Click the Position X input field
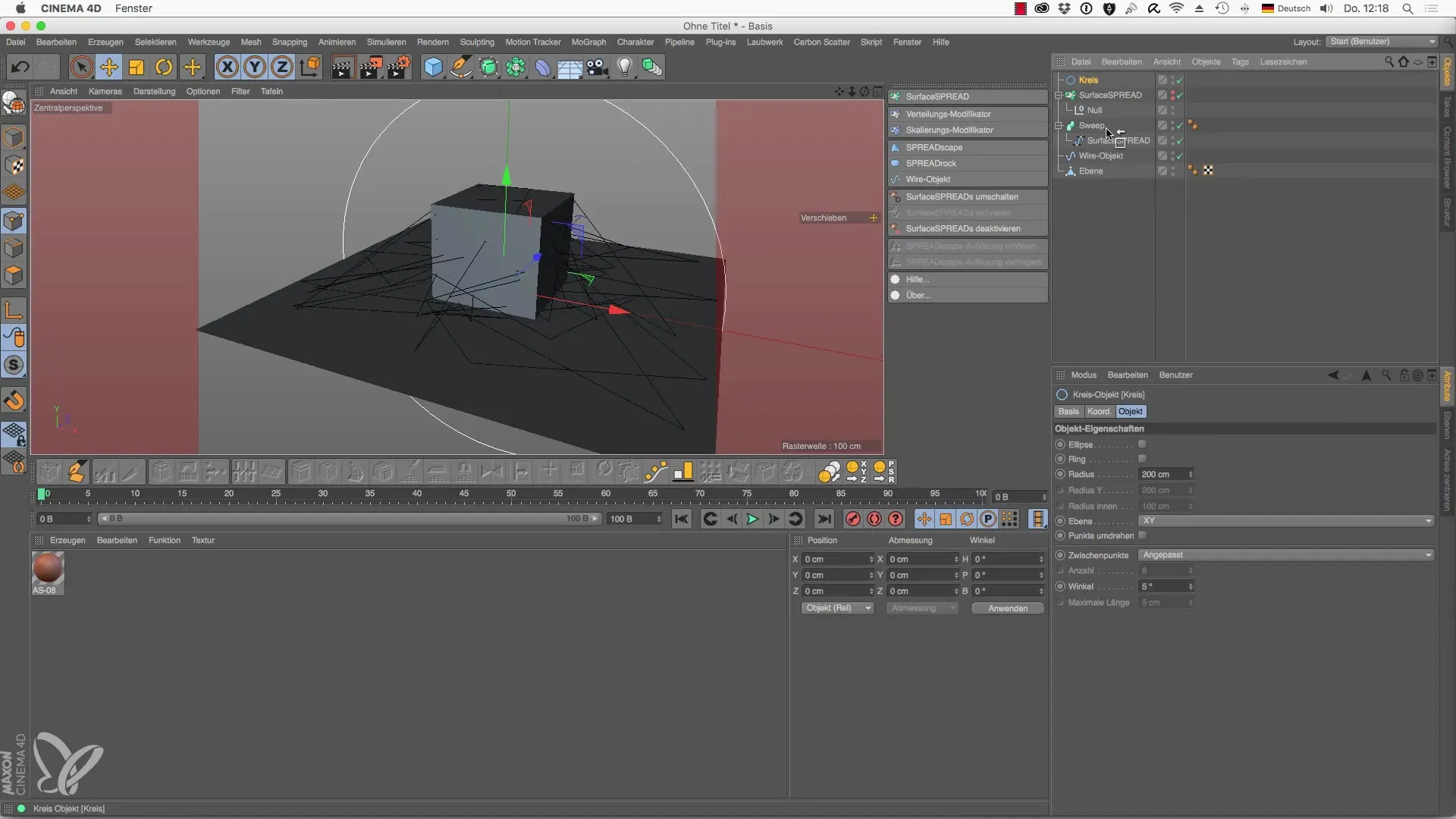 pyautogui.click(x=838, y=559)
